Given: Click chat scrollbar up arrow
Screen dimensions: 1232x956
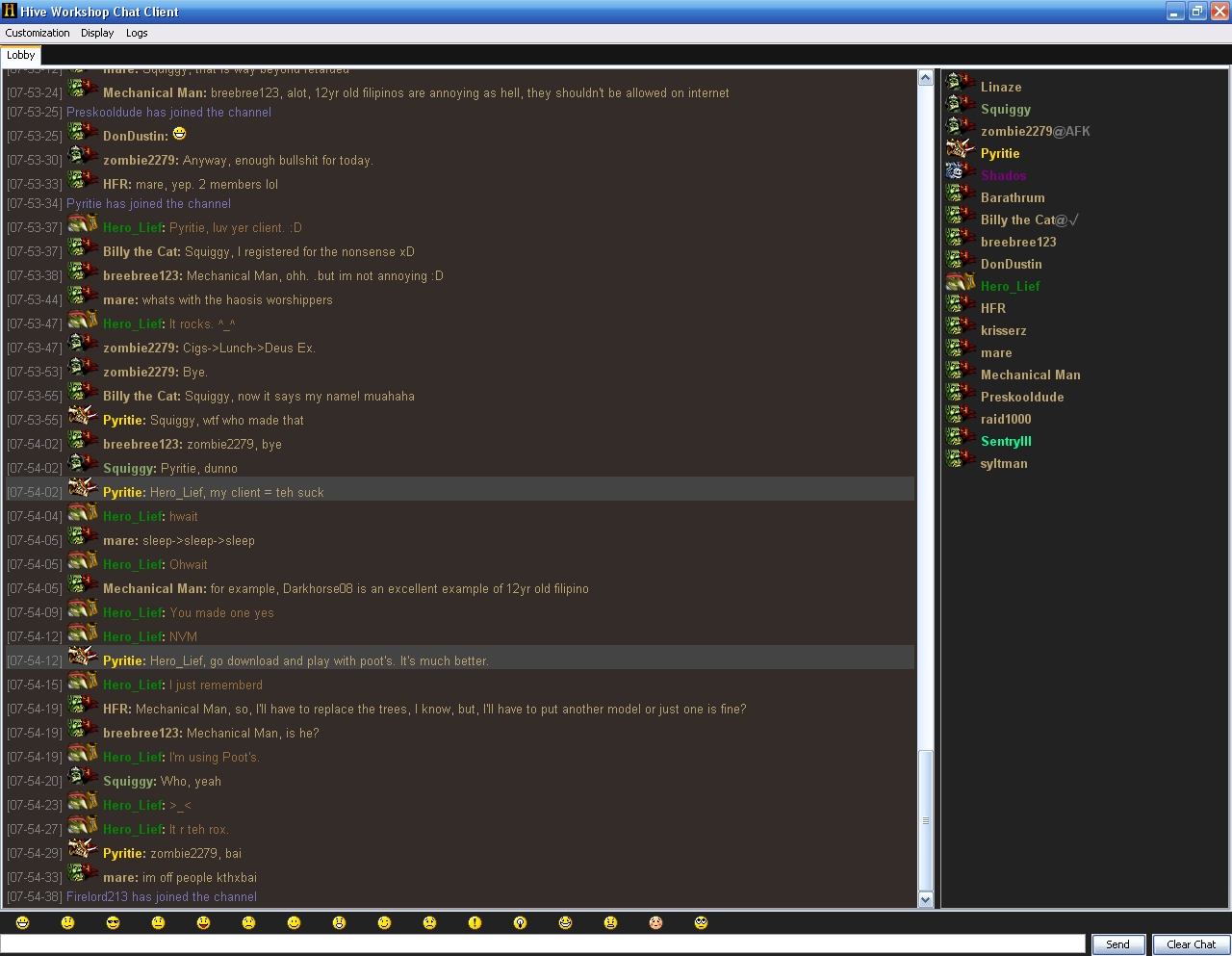Looking at the screenshot, I should tap(926, 78).
